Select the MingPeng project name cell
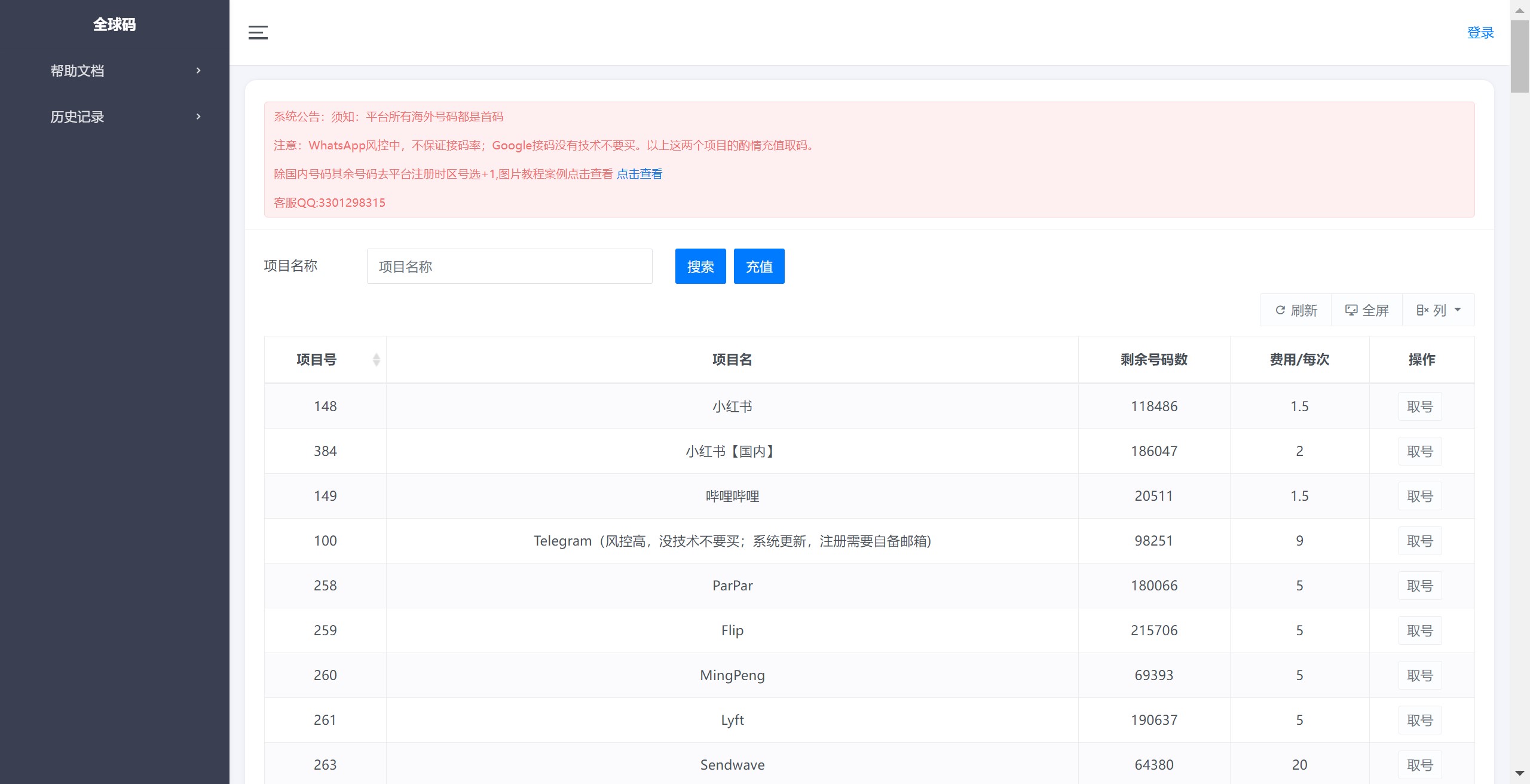Screen dimensions: 1530x784 click(732, 675)
